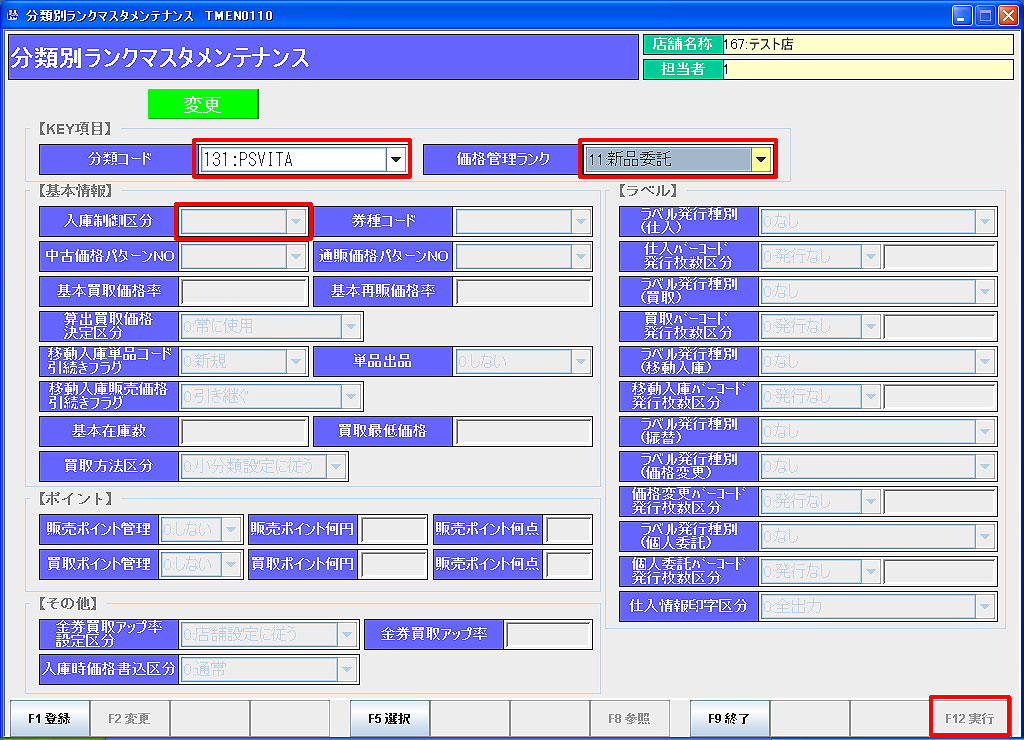Viewport: 1024px width, 740px height.
Task: Click the 担当者 field at top right
Action: point(866,70)
